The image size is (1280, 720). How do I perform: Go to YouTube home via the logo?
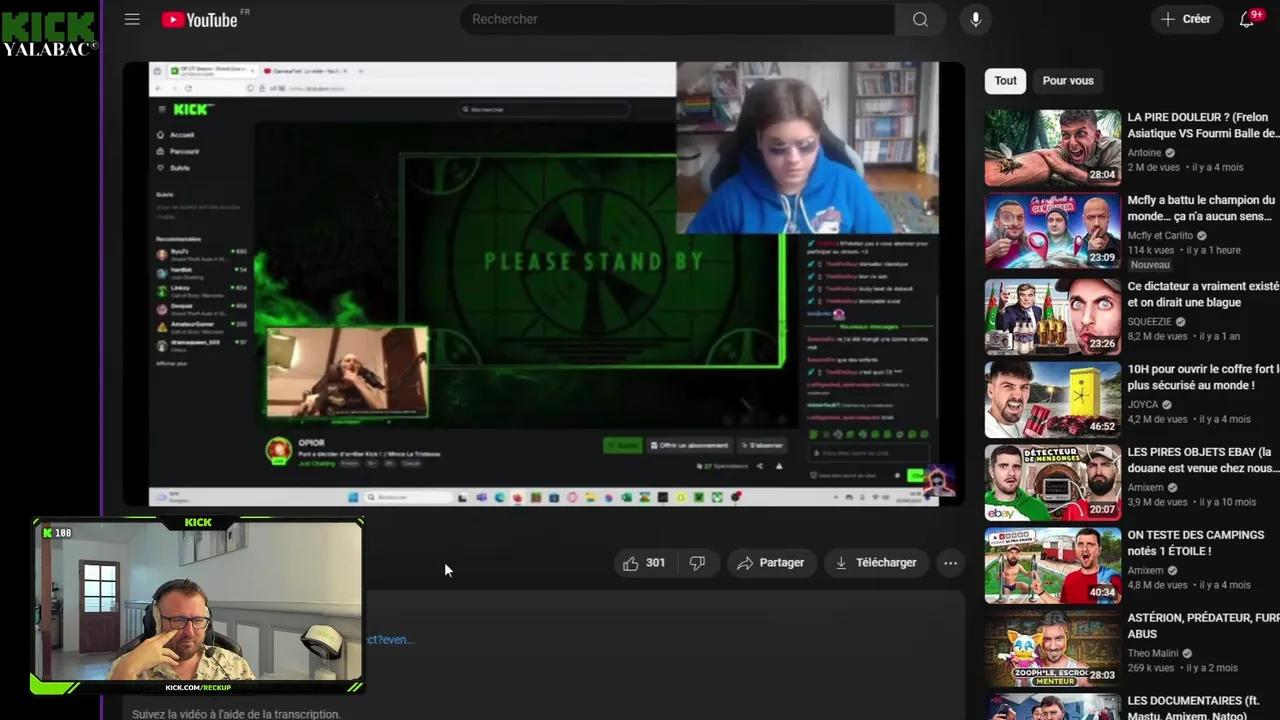200,19
